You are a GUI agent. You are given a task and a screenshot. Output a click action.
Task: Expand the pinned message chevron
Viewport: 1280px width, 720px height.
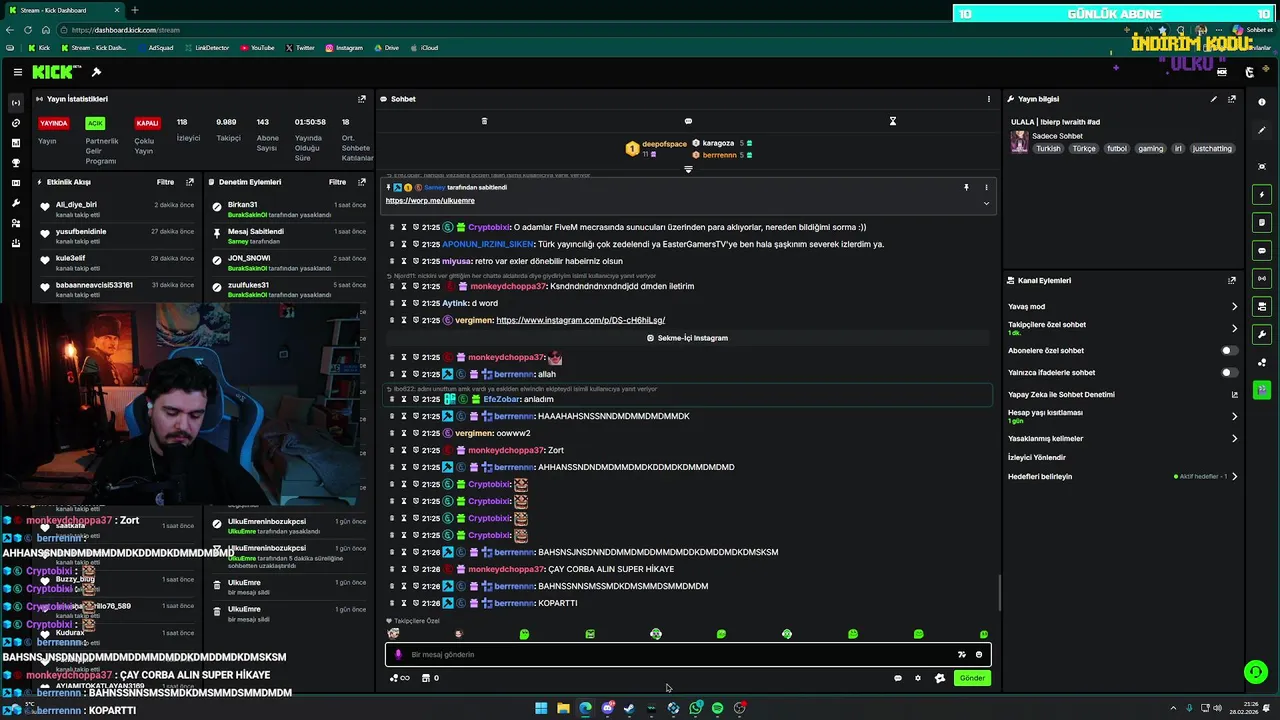pos(986,203)
